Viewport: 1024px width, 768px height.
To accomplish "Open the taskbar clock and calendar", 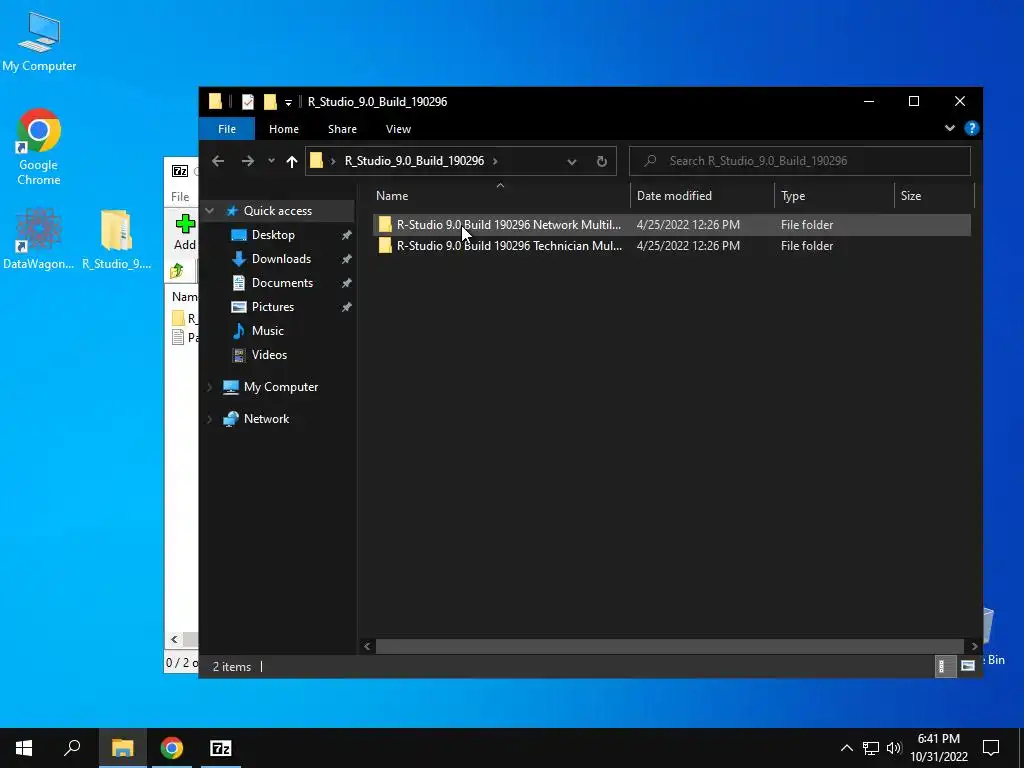I will click(x=938, y=748).
